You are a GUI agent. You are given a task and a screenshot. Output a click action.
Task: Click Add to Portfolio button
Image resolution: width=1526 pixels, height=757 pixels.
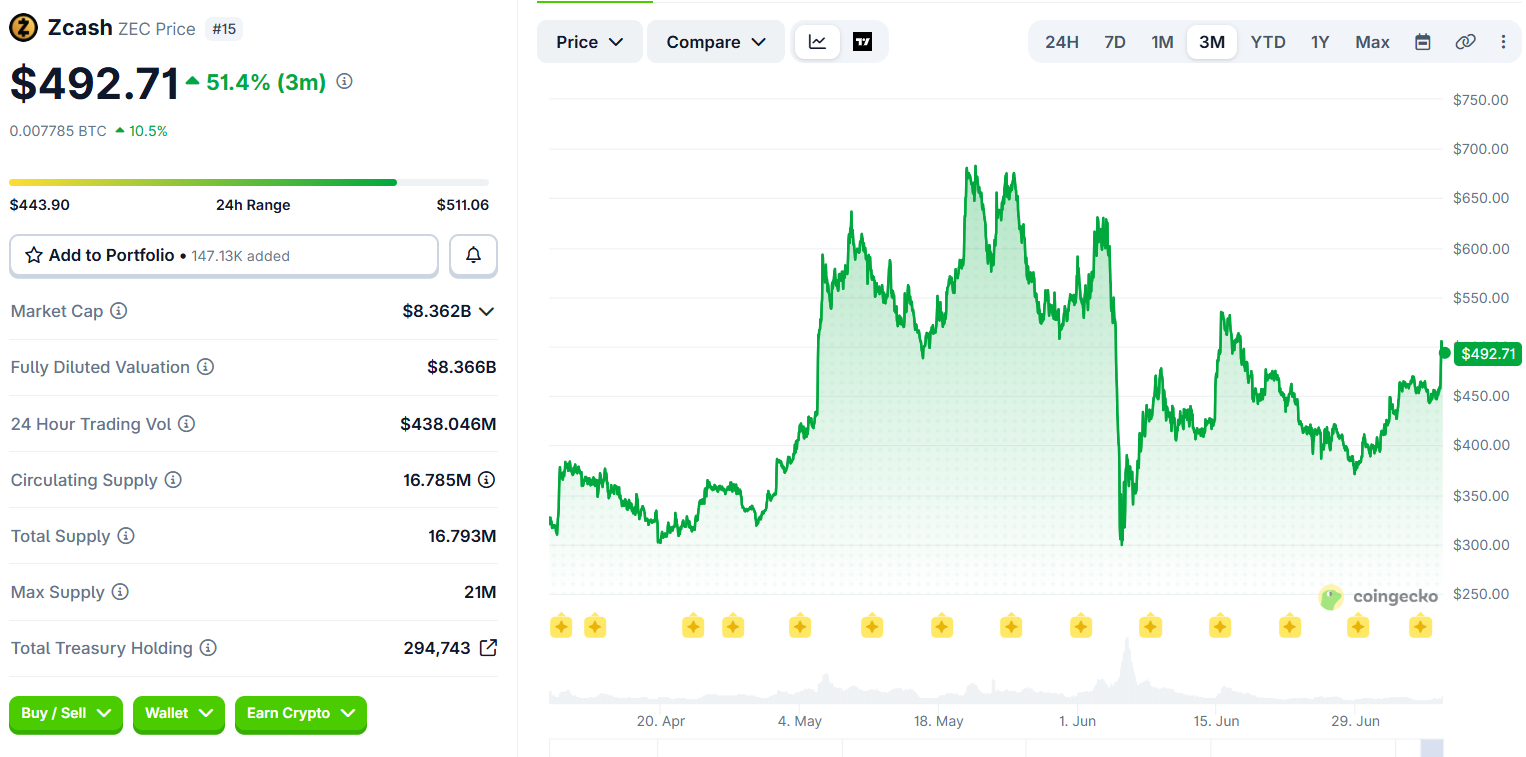[224, 256]
